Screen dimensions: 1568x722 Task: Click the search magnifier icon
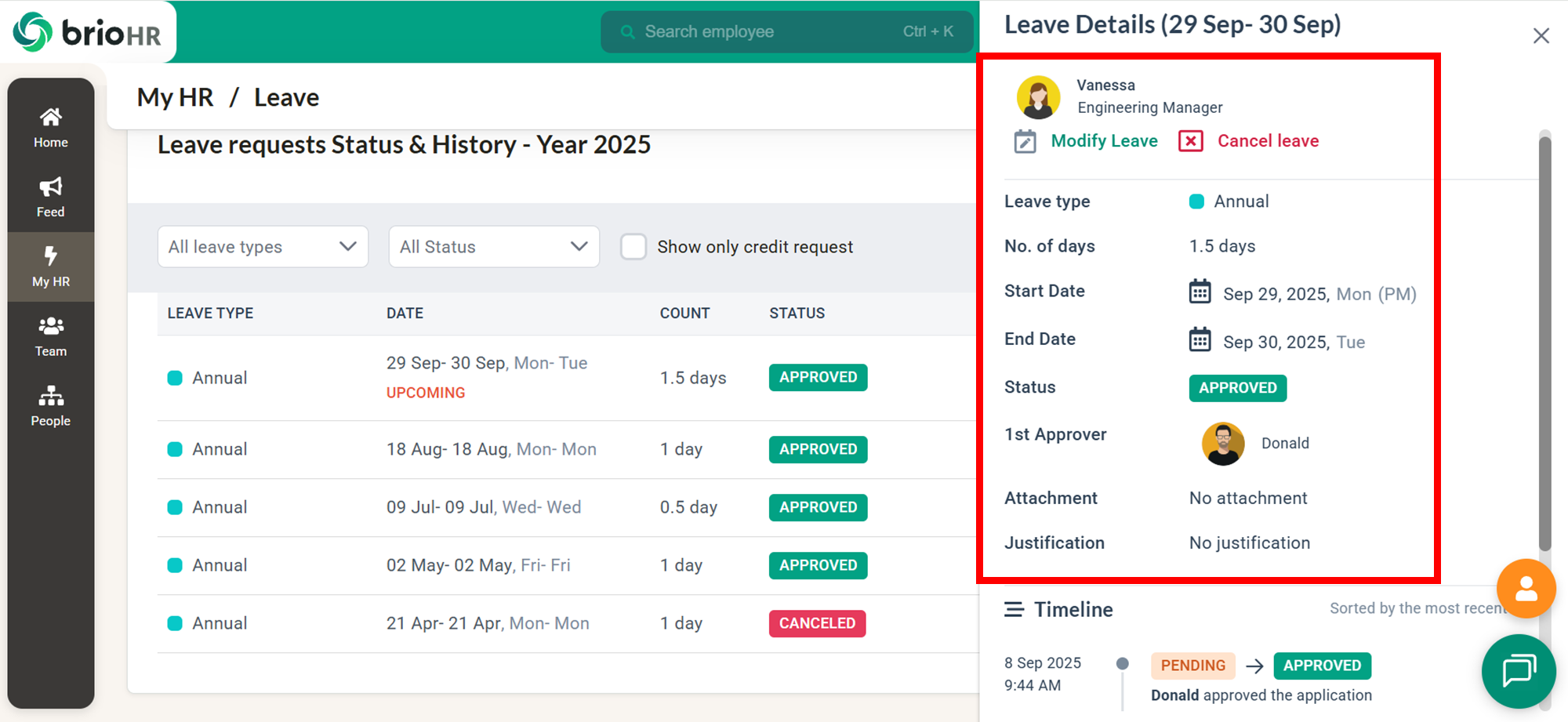628,32
